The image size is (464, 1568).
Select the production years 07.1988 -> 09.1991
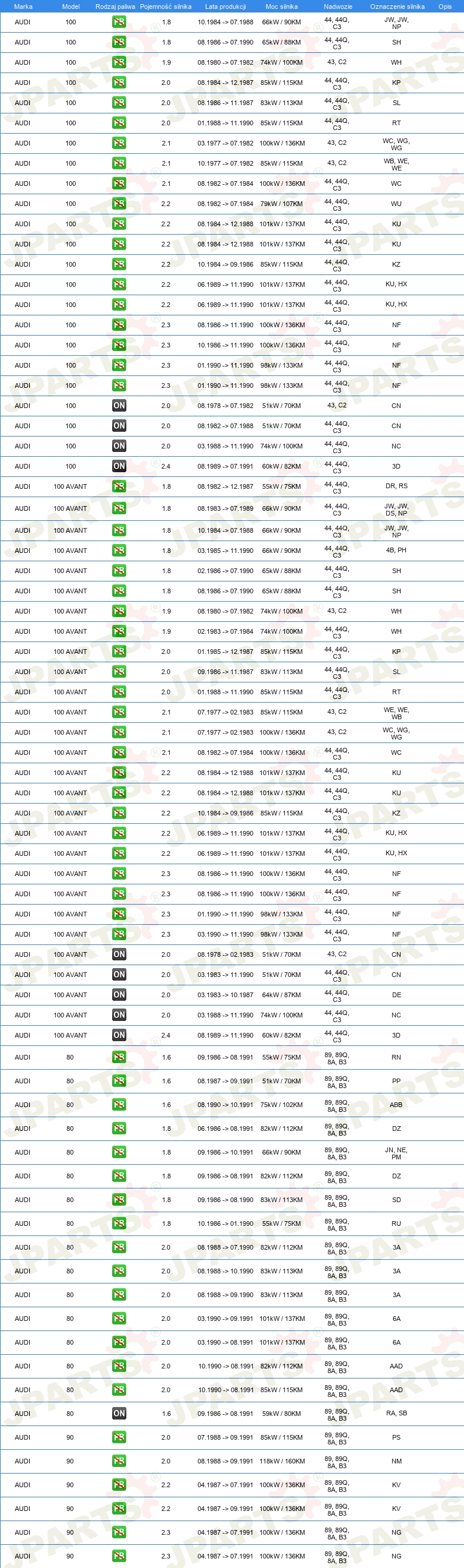[x=225, y=1437]
